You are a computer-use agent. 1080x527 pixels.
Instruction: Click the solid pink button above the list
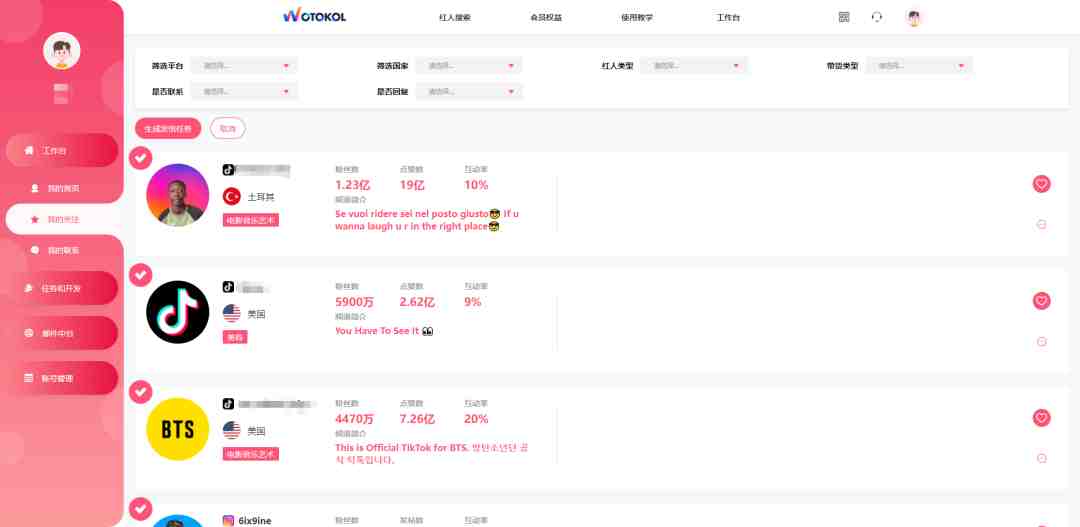168,128
